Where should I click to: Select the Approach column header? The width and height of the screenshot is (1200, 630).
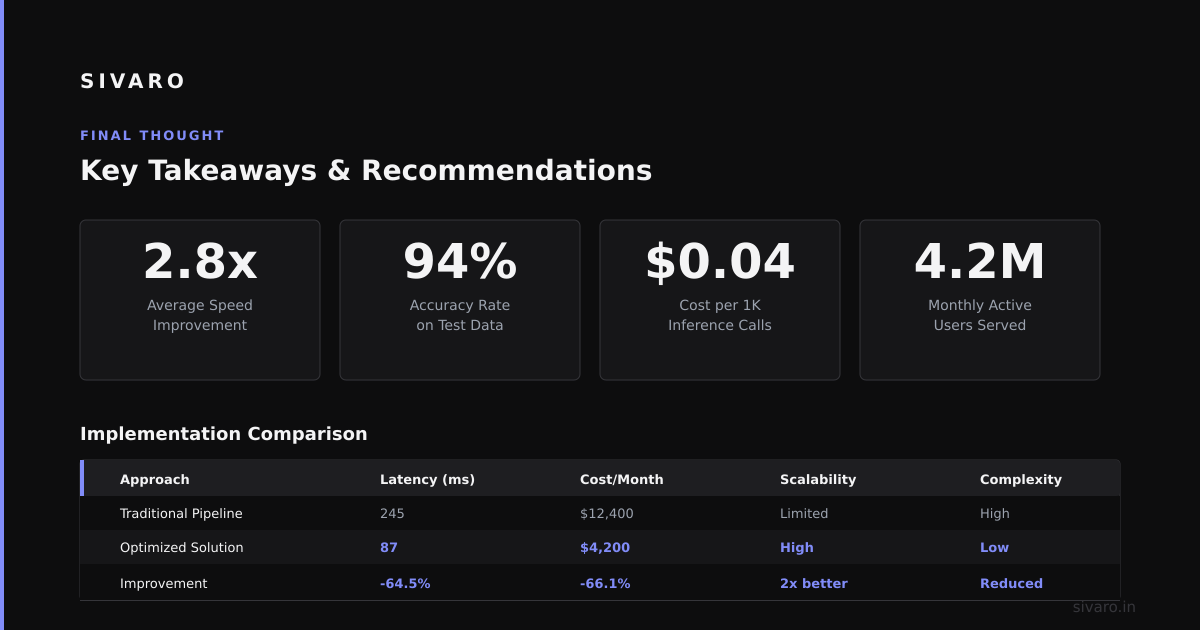coord(155,479)
